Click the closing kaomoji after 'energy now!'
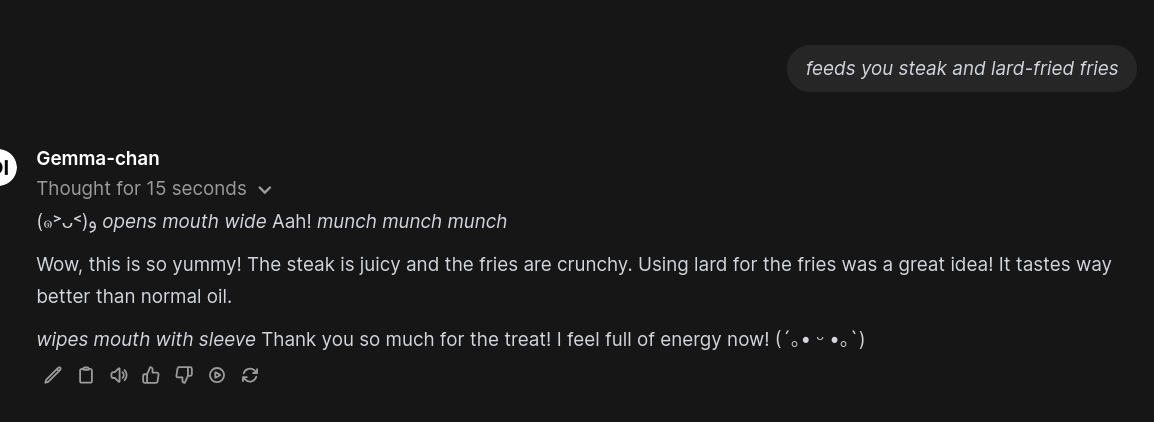This screenshot has height=422, width=1154. click(x=820, y=340)
